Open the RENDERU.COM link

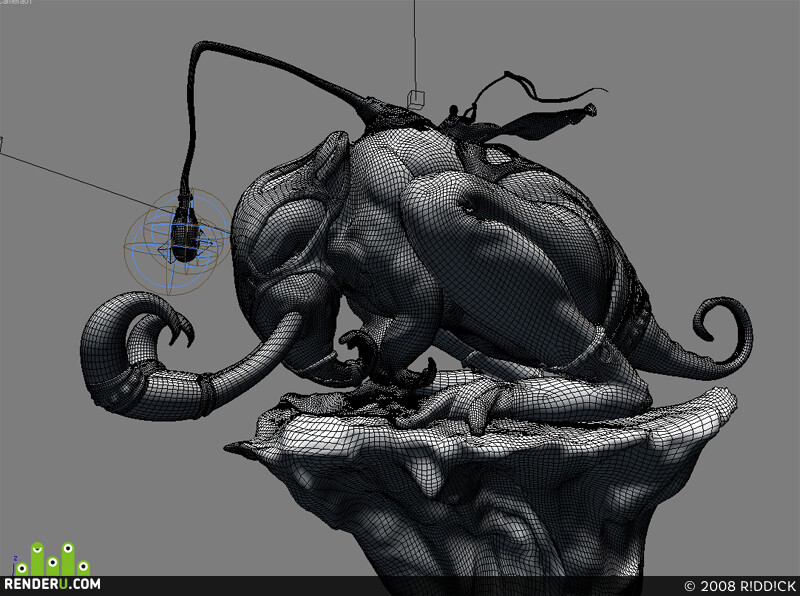pos(53,584)
